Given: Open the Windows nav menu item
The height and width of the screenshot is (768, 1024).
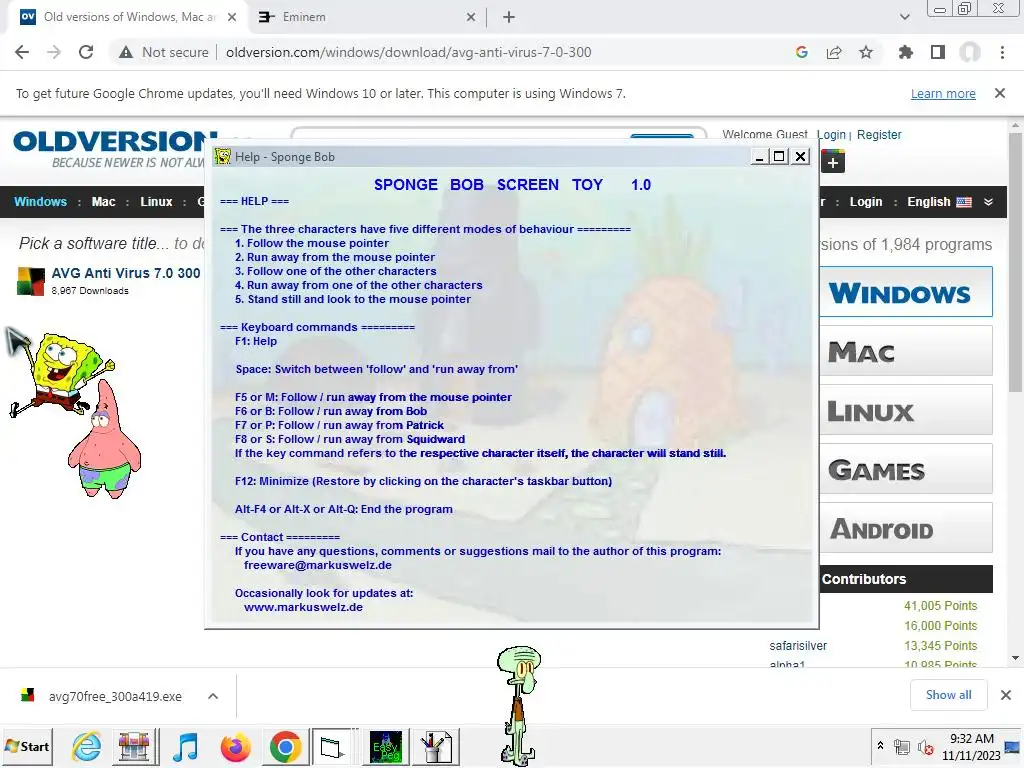Looking at the screenshot, I should click(x=40, y=202).
